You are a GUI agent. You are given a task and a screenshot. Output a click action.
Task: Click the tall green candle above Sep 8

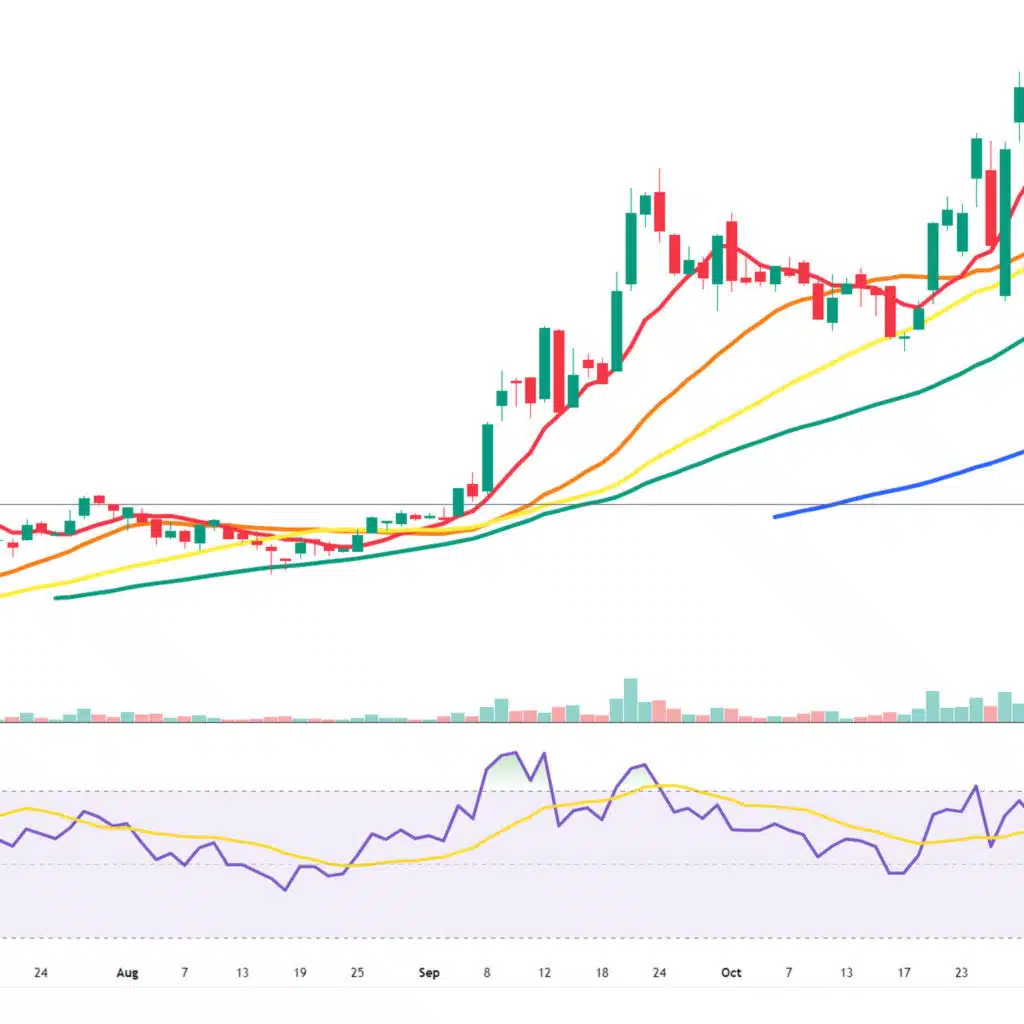(488, 457)
